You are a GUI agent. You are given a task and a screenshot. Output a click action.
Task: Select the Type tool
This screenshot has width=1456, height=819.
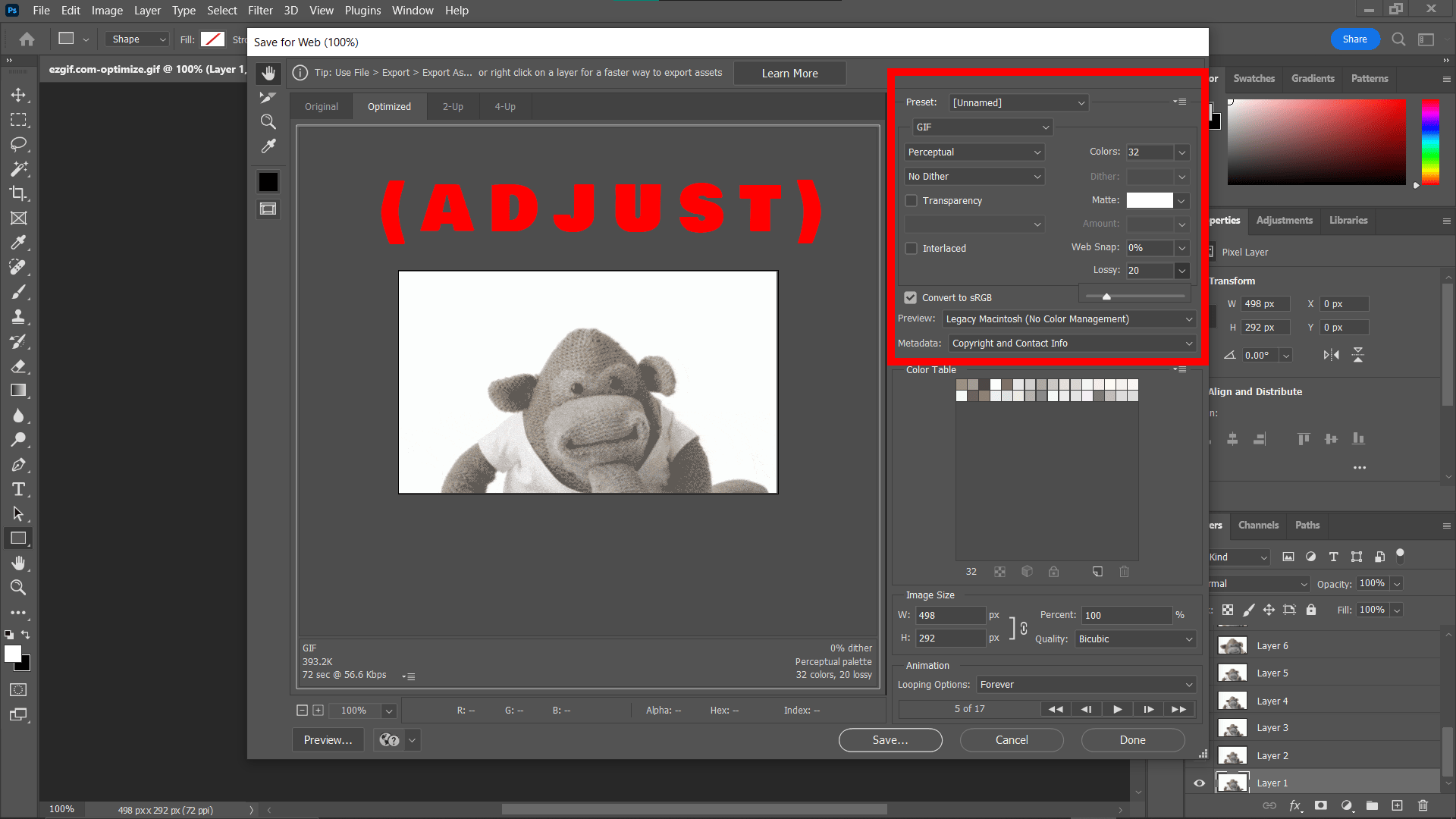pos(19,489)
